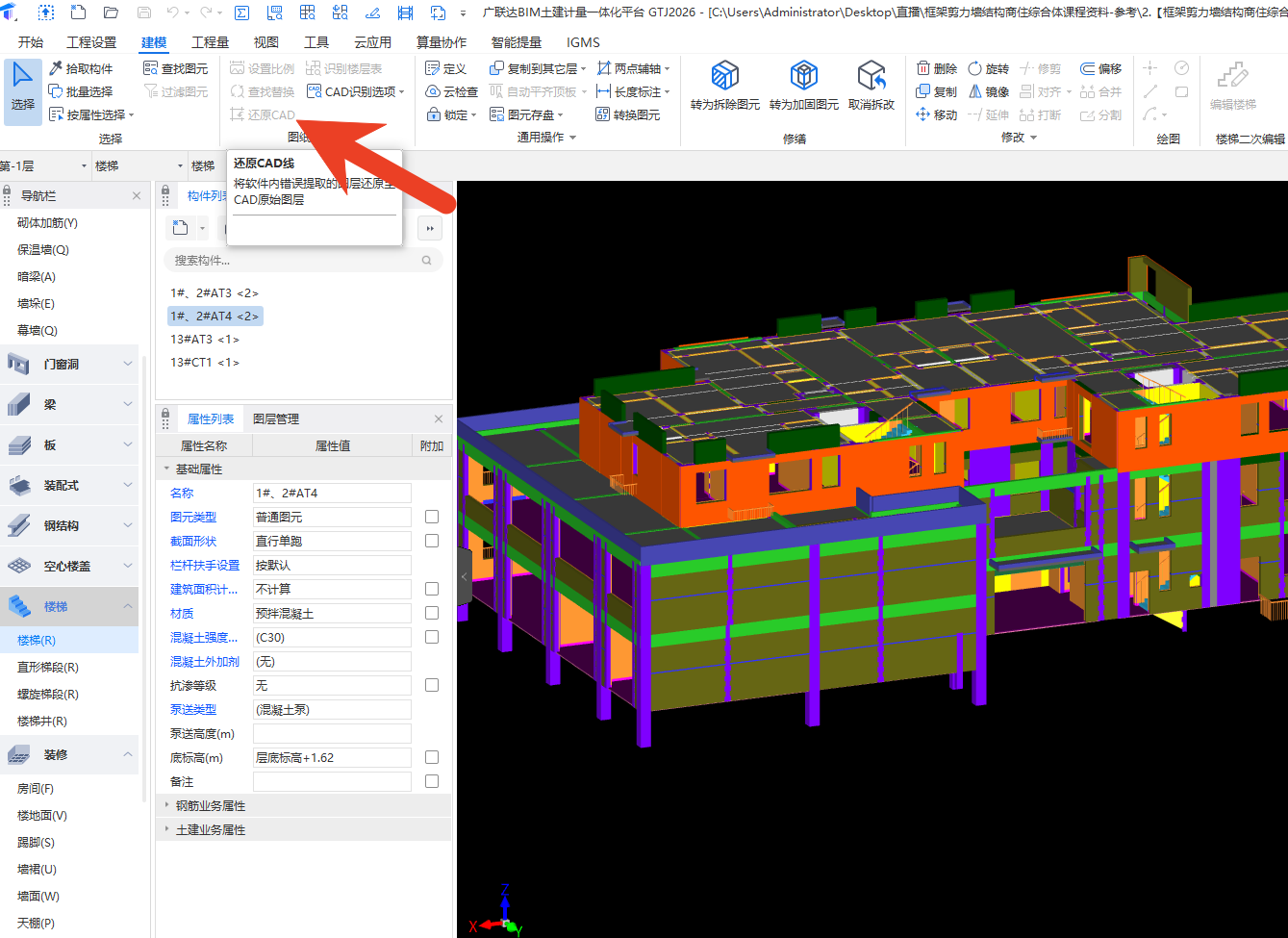Toggle 图元类型 附加 checkbox
Viewport: 1288px width, 938px height.
coord(432,517)
